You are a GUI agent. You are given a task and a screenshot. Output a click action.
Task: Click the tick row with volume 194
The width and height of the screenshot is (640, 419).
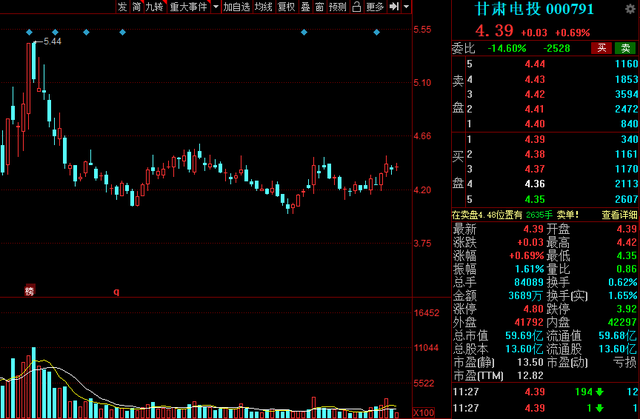(545, 392)
